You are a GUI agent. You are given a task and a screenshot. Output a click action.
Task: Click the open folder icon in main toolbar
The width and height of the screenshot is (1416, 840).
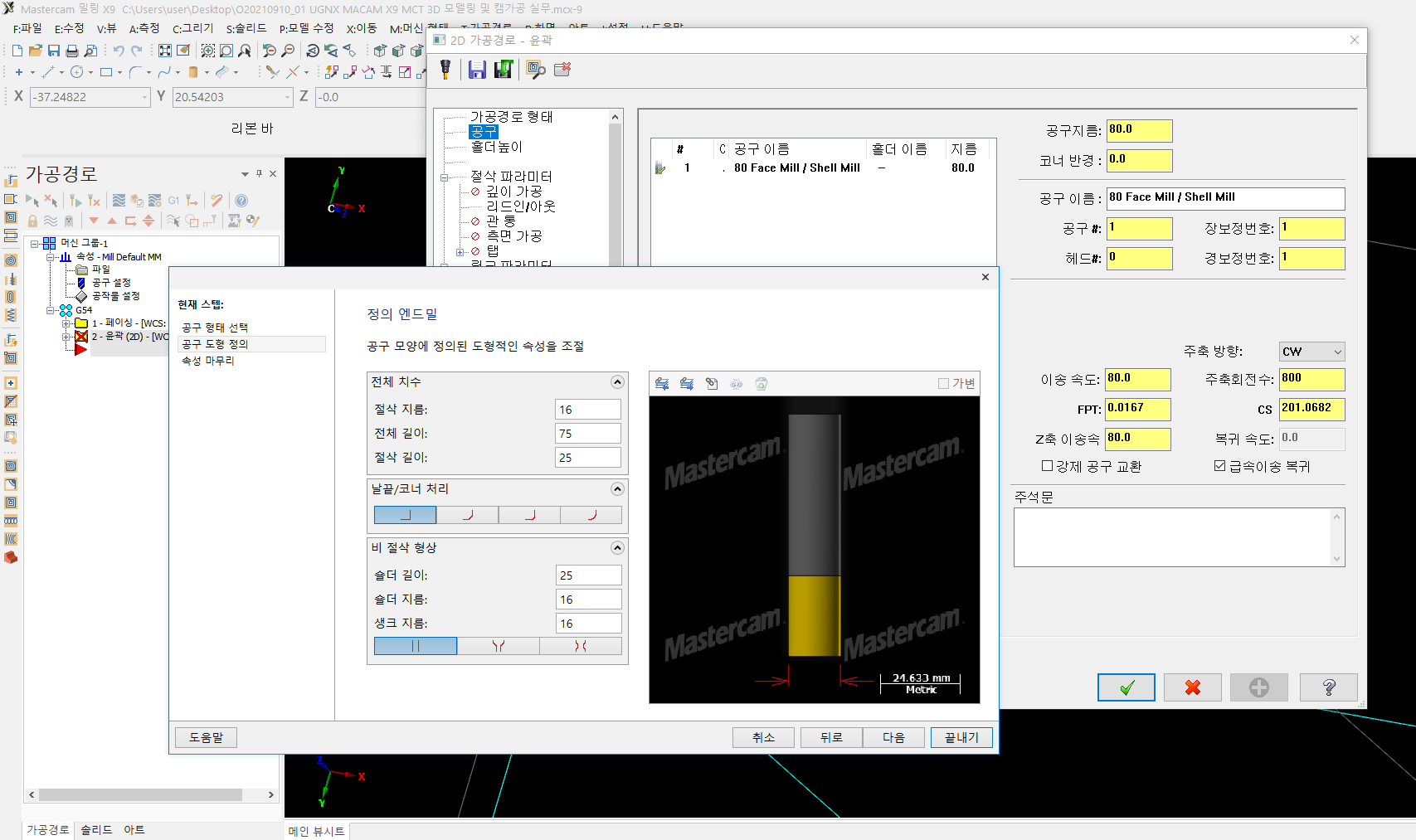[35, 51]
